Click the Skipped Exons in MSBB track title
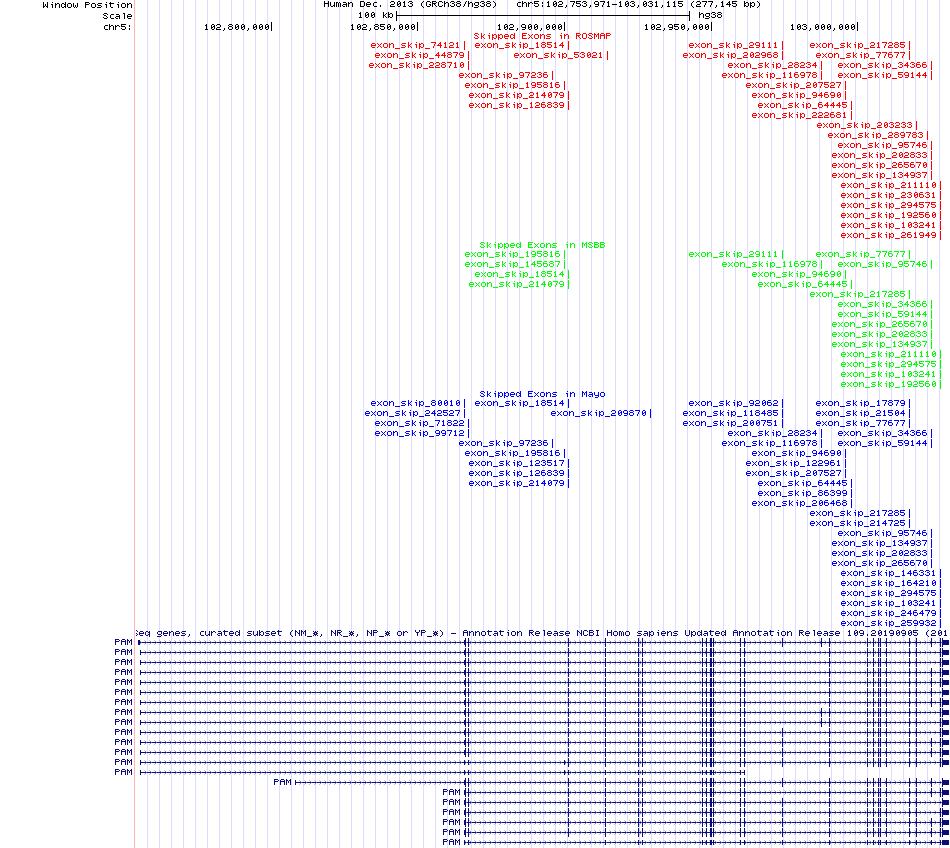 click(x=541, y=245)
